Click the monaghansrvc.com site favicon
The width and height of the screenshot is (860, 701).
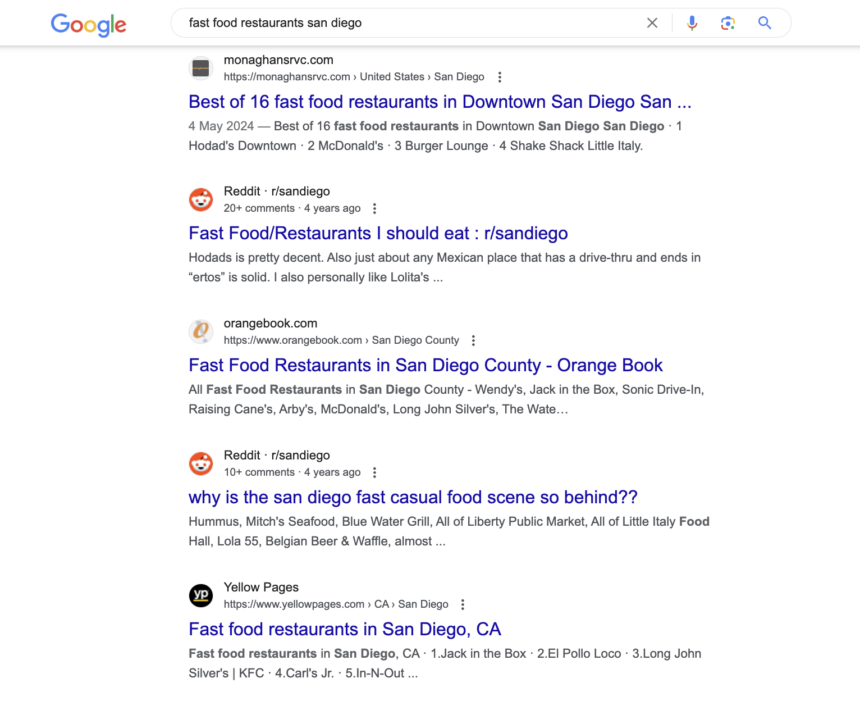pos(201,68)
